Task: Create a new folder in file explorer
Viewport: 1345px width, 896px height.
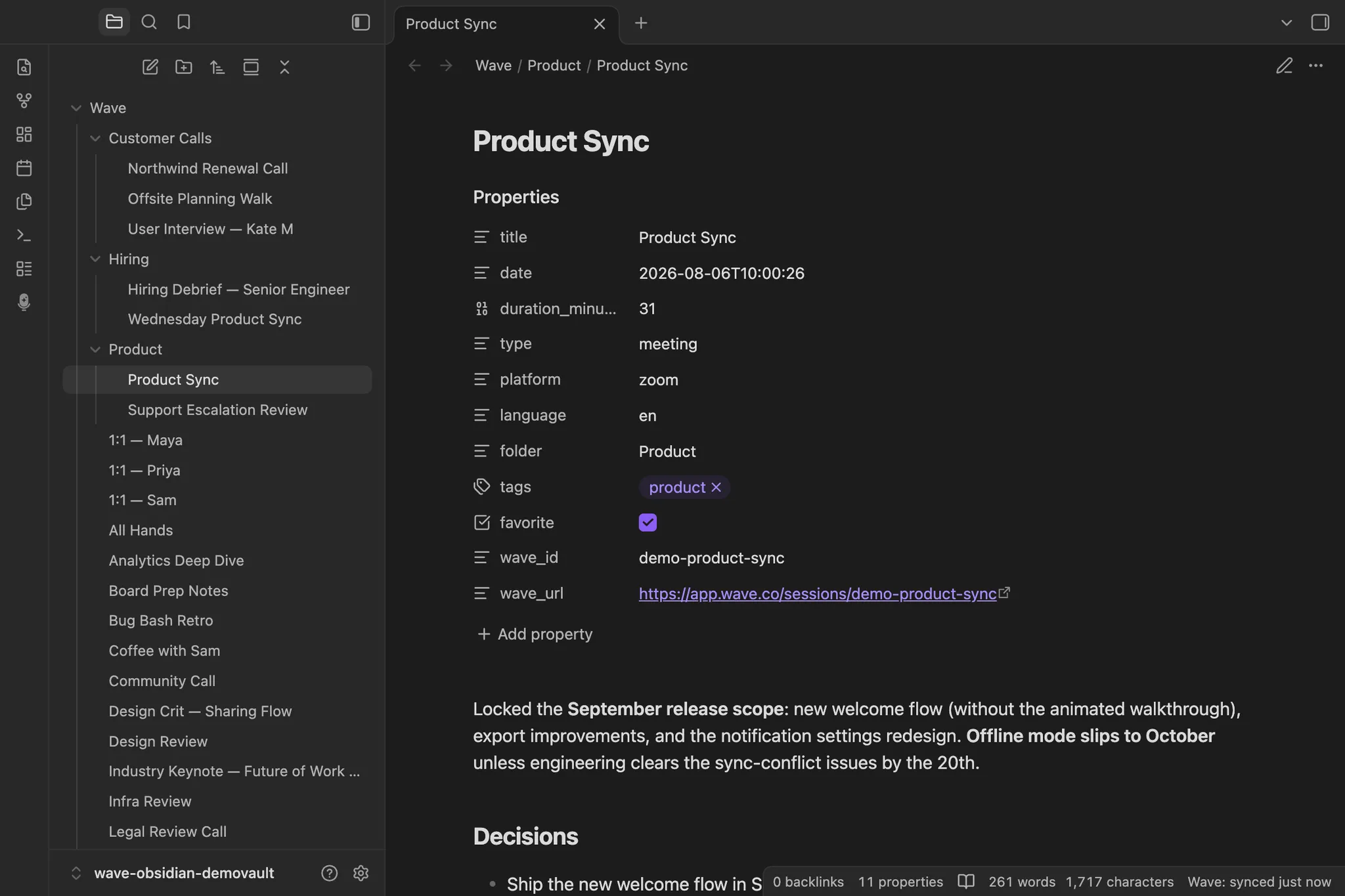Action: click(184, 67)
